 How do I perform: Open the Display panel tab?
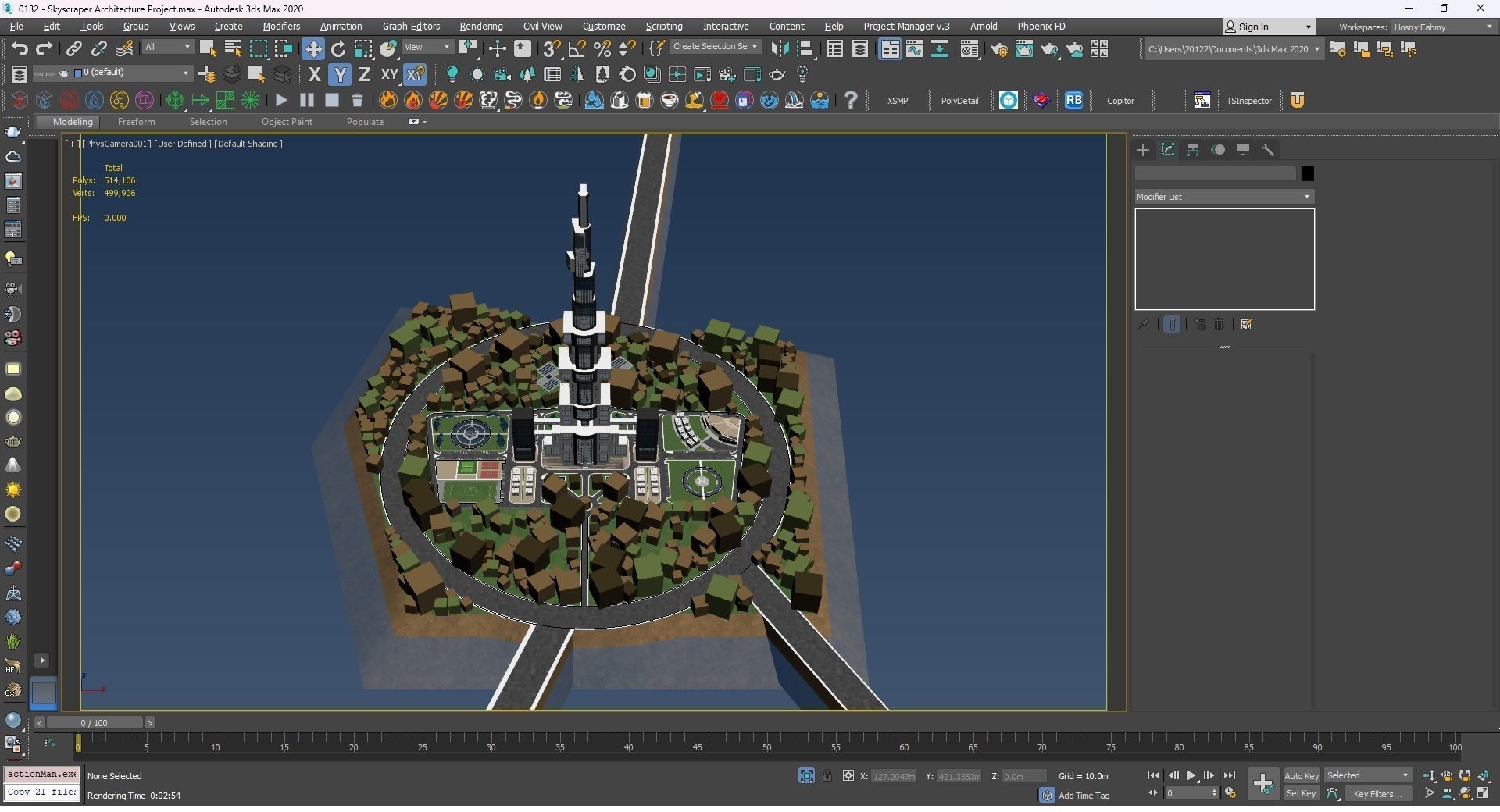point(1243,150)
